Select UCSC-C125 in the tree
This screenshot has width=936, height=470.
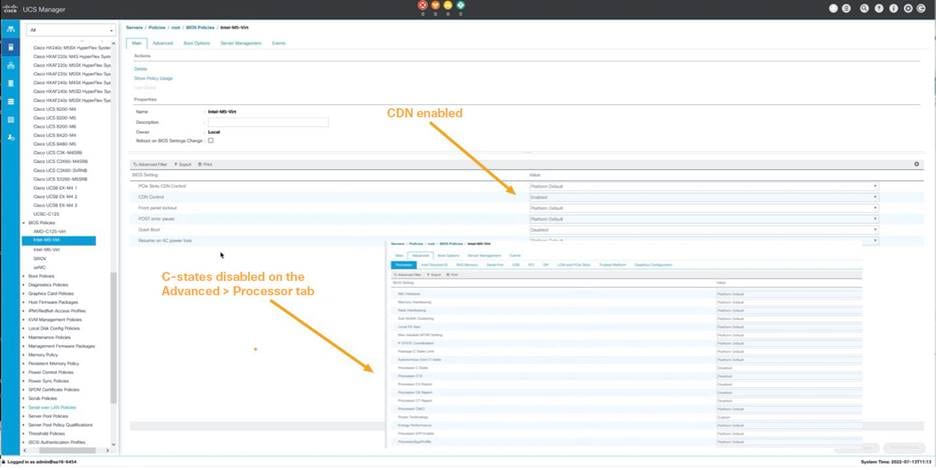pyautogui.click(x=46, y=214)
